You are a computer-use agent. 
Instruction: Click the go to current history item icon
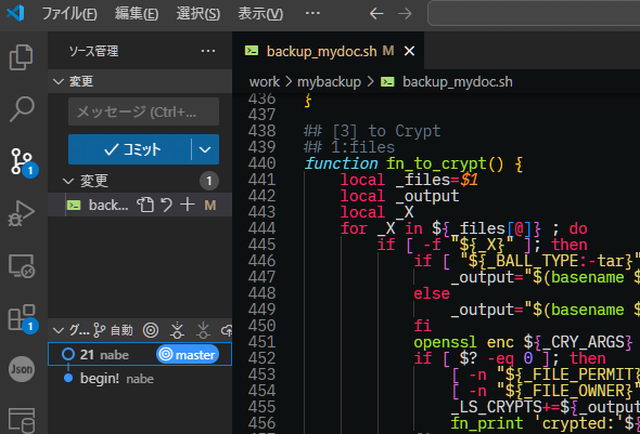[151, 329]
